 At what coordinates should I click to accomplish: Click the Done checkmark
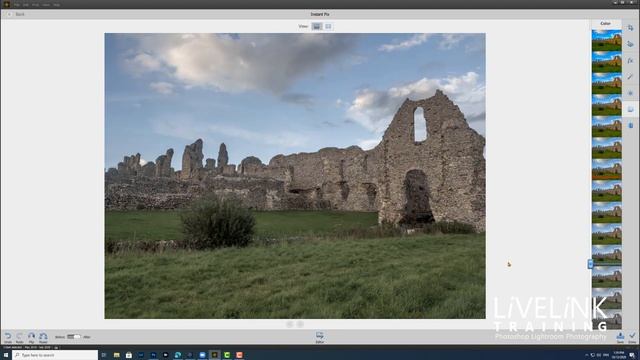pos(632,337)
